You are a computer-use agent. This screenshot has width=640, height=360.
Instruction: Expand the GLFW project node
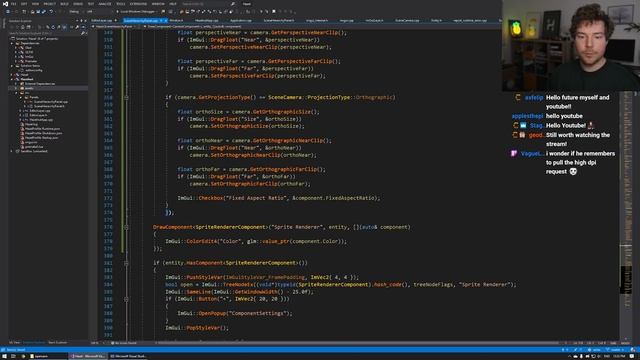point(16,52)
